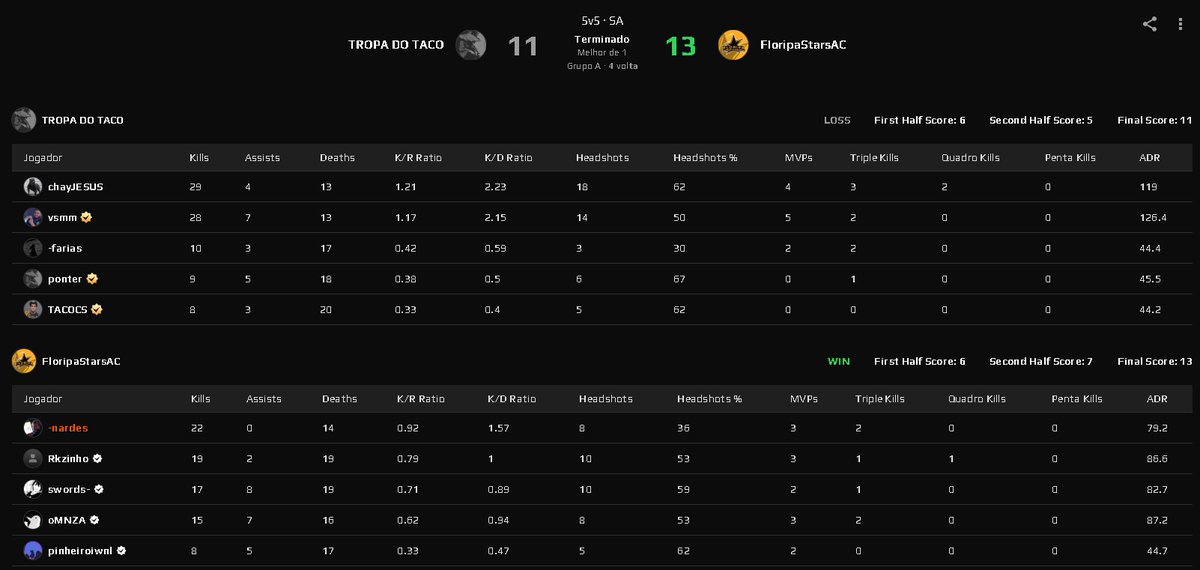Image resolution: width=1200 pixels, height=570 pixels.
Task: Open -nardes player profile link
Action: pos(68,428)
